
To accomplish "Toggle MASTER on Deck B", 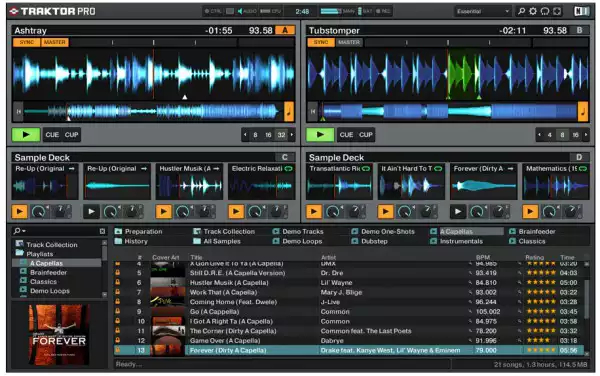I will (349, 42).
